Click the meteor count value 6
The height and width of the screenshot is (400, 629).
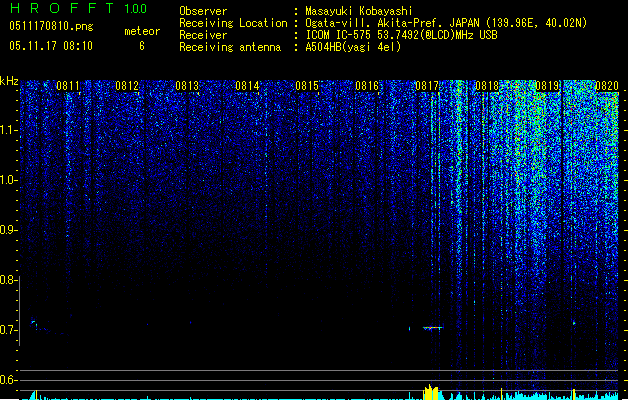click(142, 46)
